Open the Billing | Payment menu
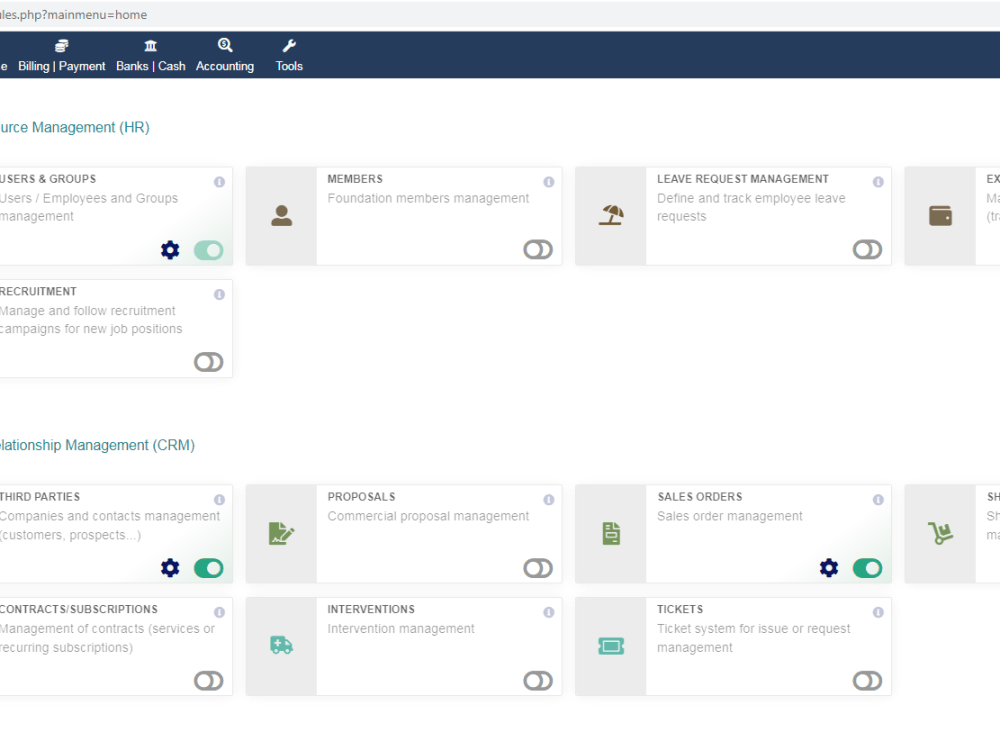 [61, 54]
